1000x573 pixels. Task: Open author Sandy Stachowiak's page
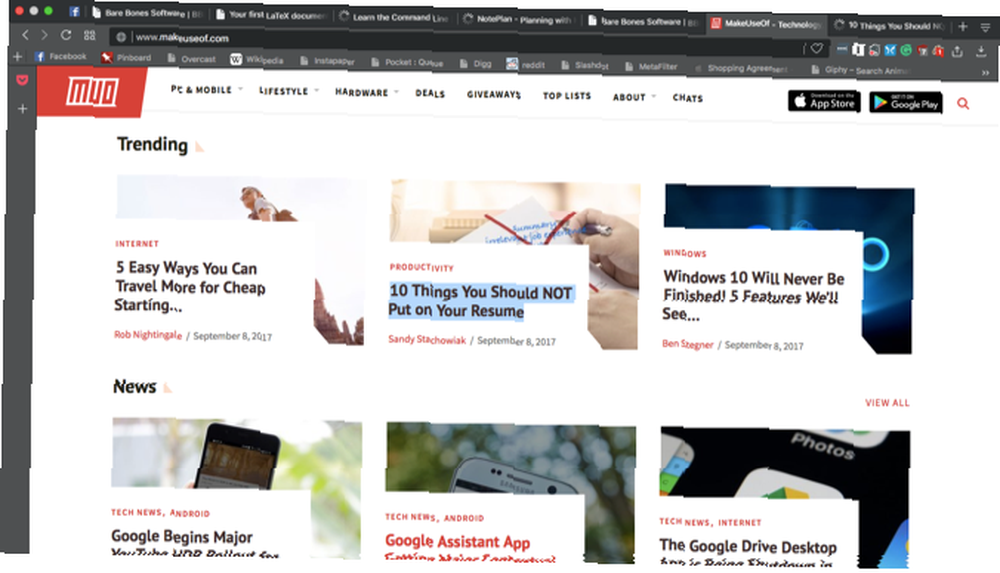427,339
